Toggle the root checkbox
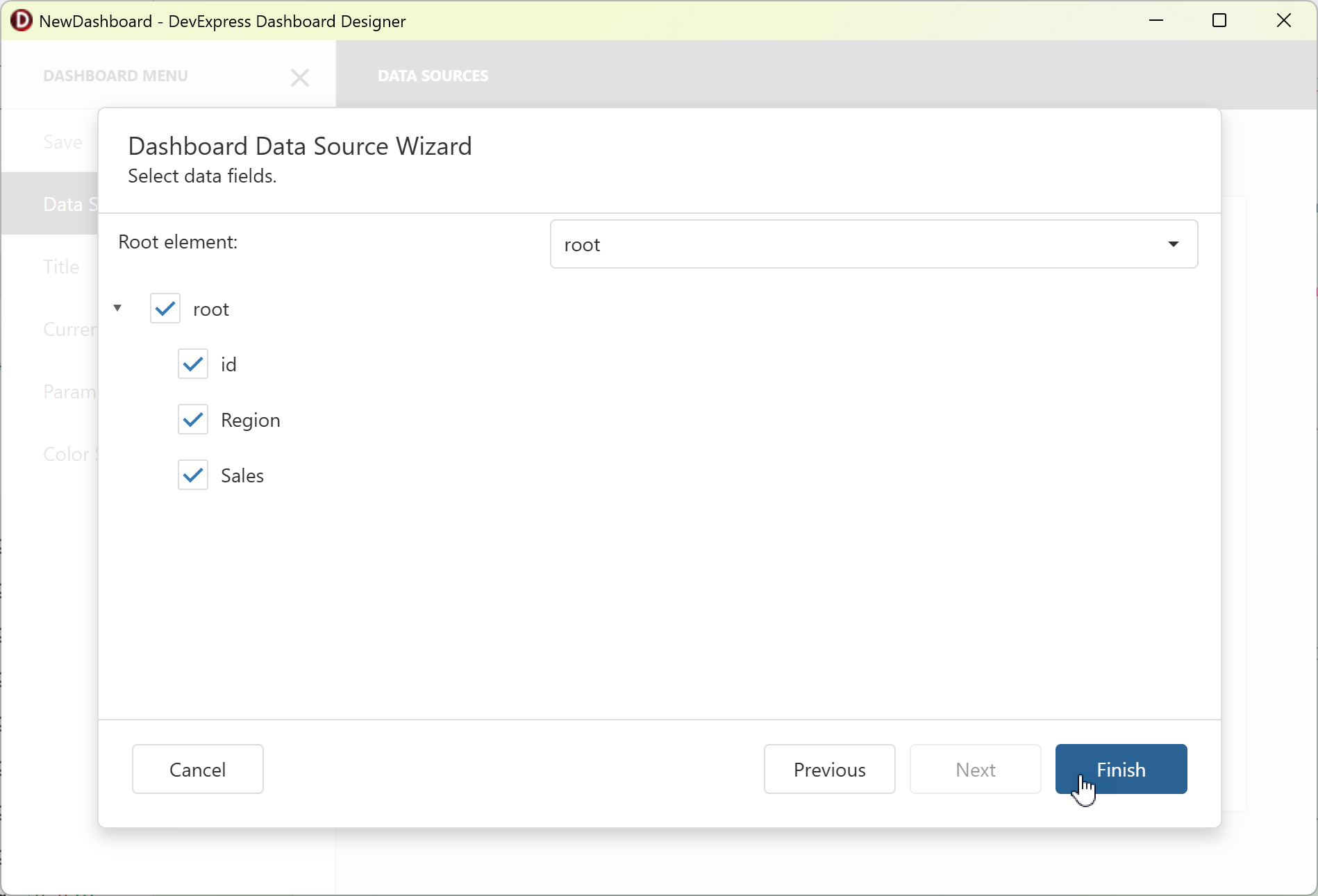Viewport: 1318px width, 896px height. [x=165, y=308]
